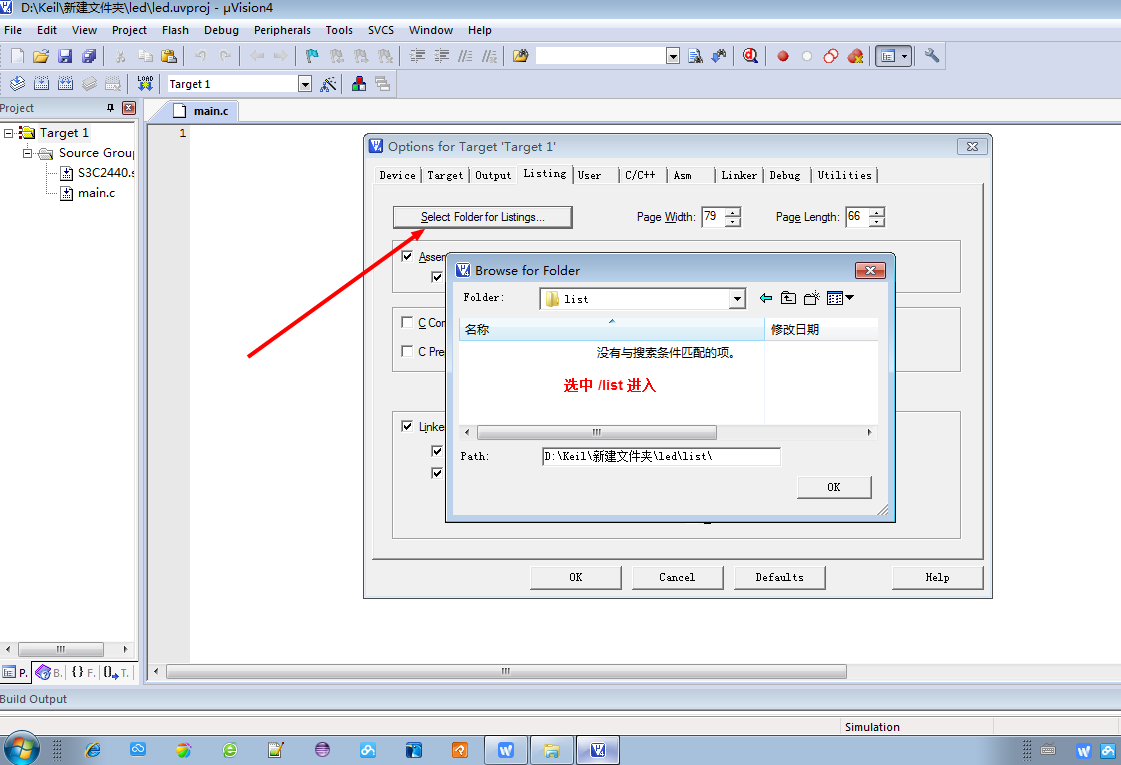Open window layout dropdown arrow in toolbar
1121x765 pixels.
pos(904,56)
